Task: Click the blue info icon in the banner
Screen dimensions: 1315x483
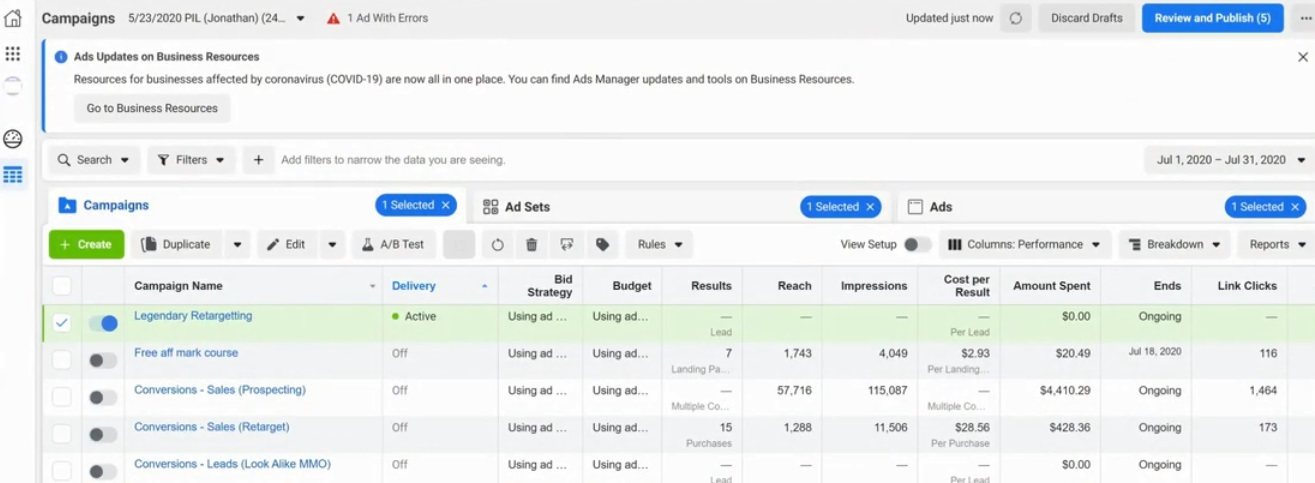Action: tap(61, 57)
